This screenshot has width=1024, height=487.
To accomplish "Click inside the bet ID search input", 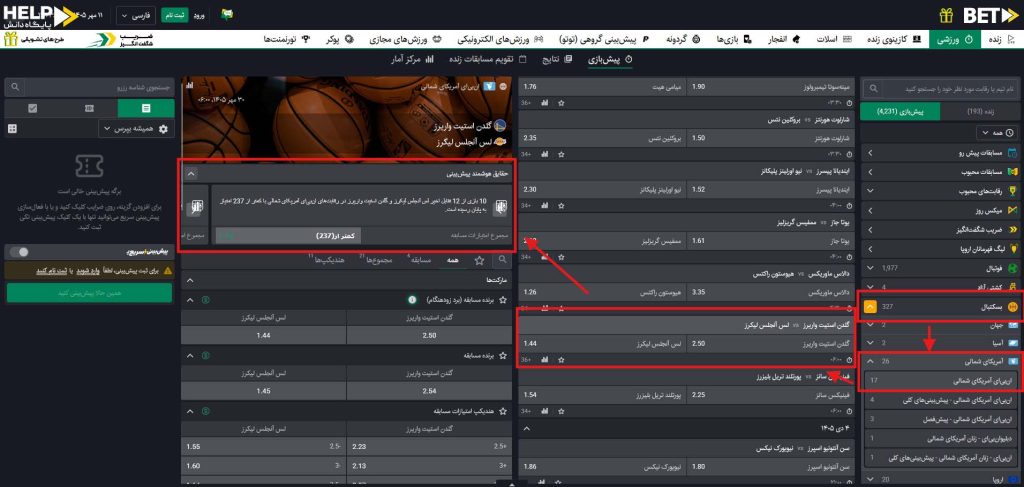I will click(99, 87).
